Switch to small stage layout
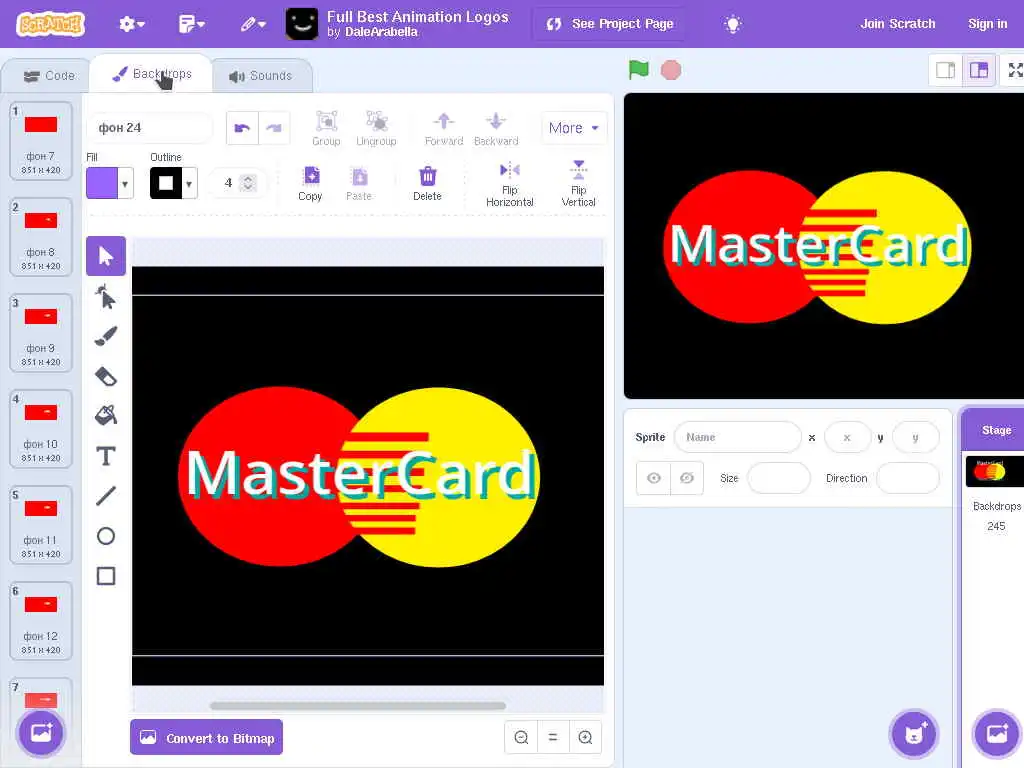1024x768 pixels. pyautogui.click(x=946, y=70)
